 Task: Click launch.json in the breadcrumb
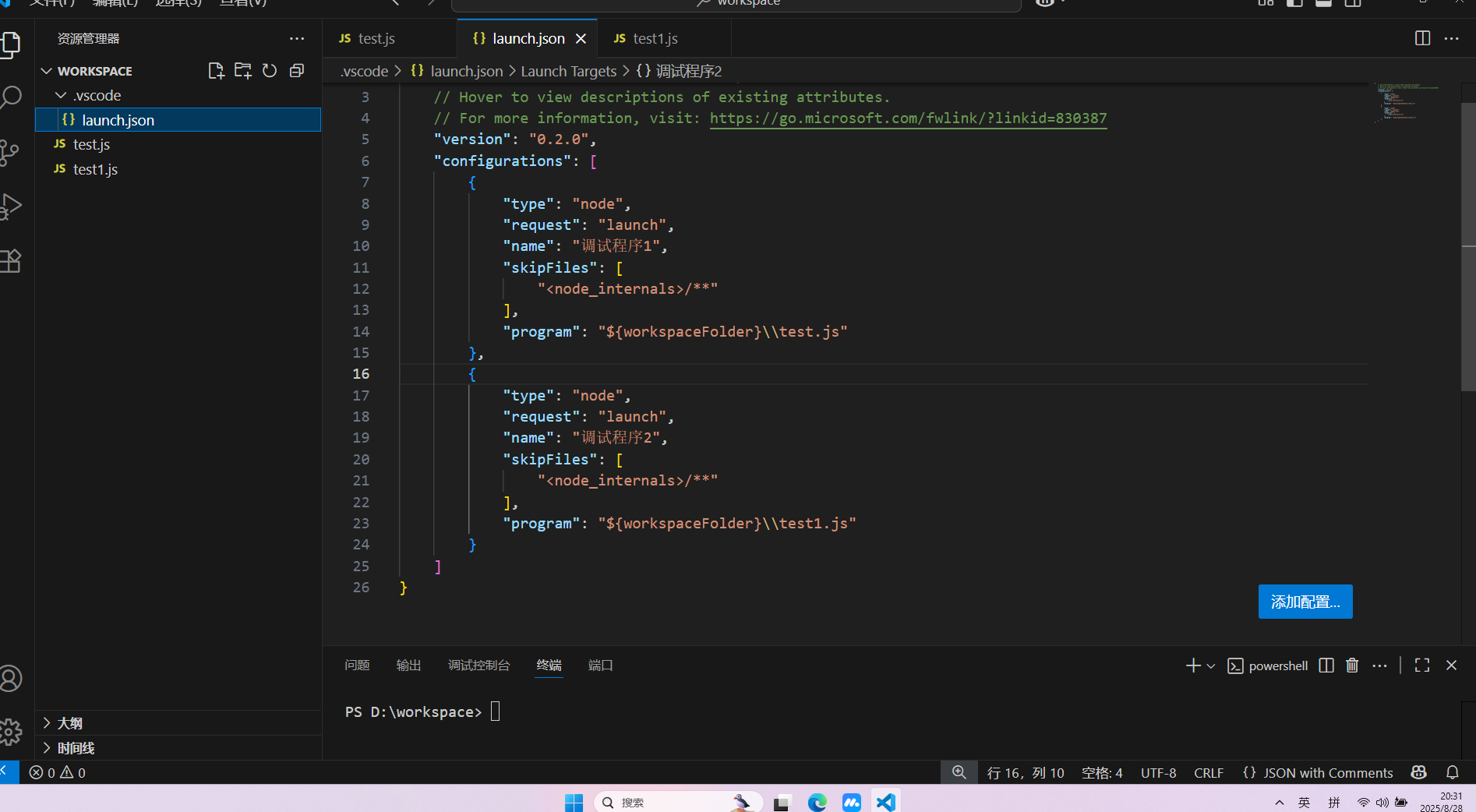click(457, 71)
